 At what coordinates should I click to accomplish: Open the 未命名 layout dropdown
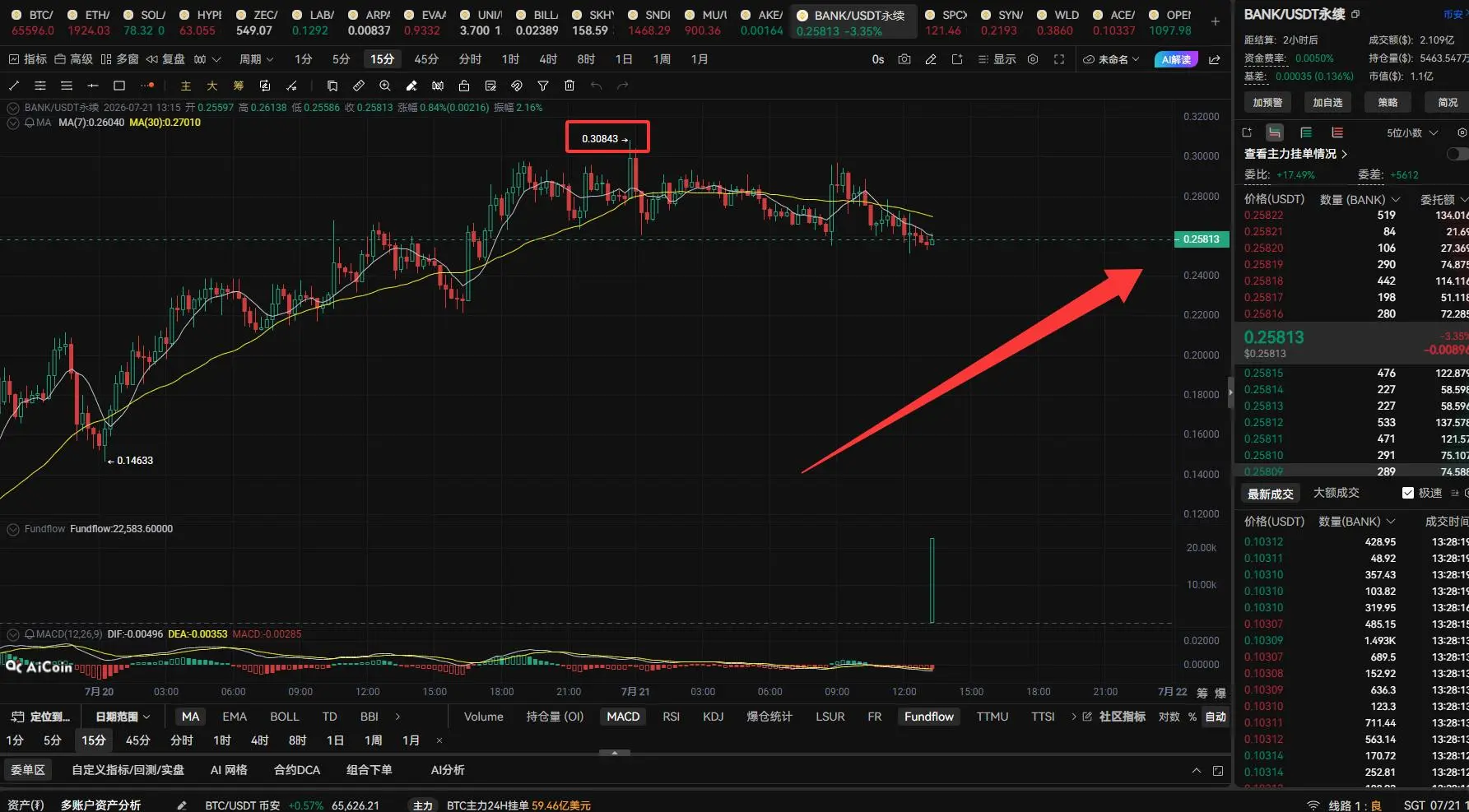point(1111,59)
